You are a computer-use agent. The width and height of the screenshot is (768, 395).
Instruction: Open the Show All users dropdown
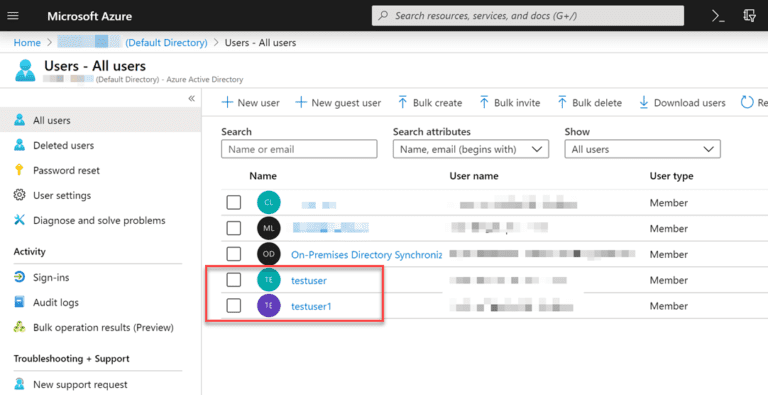point(642,149)
